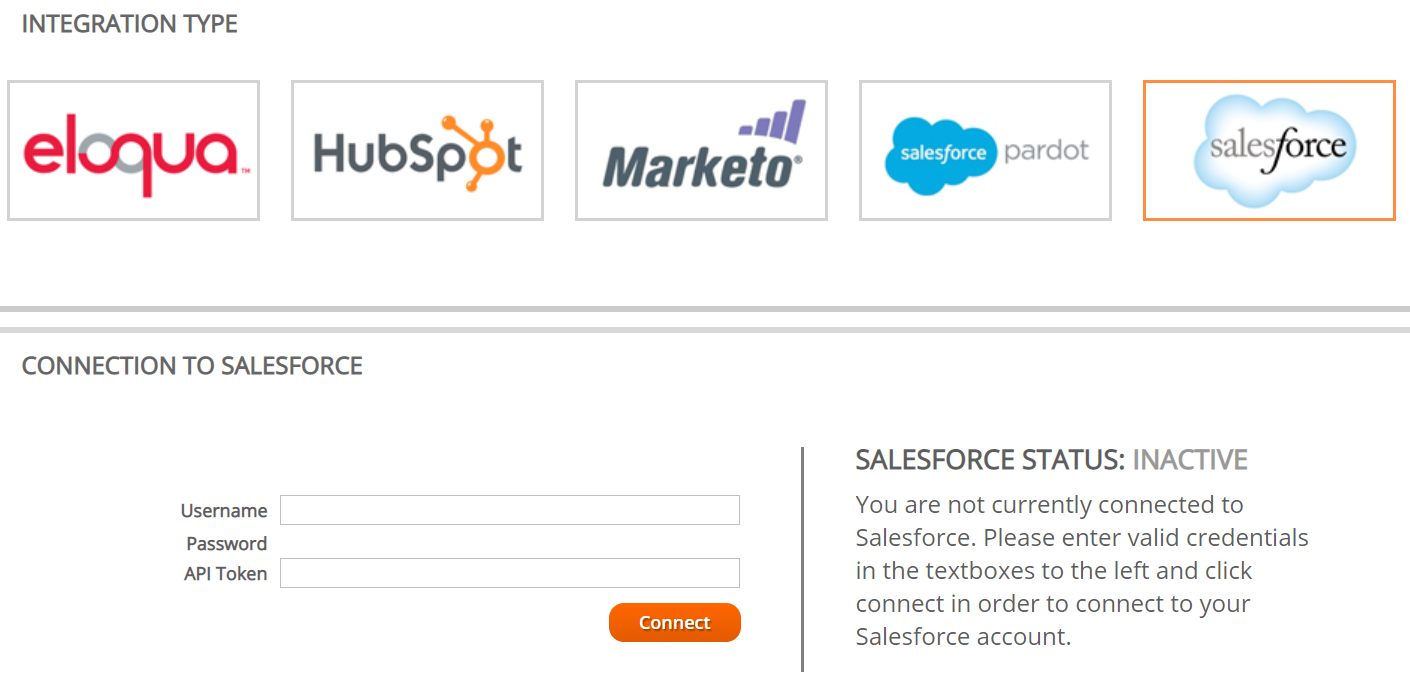Image resolution: width=1410 pixels, height=686 pixels.
Task: Click the gray double-line horizontal section divider
Action: (x=705, y=319)
